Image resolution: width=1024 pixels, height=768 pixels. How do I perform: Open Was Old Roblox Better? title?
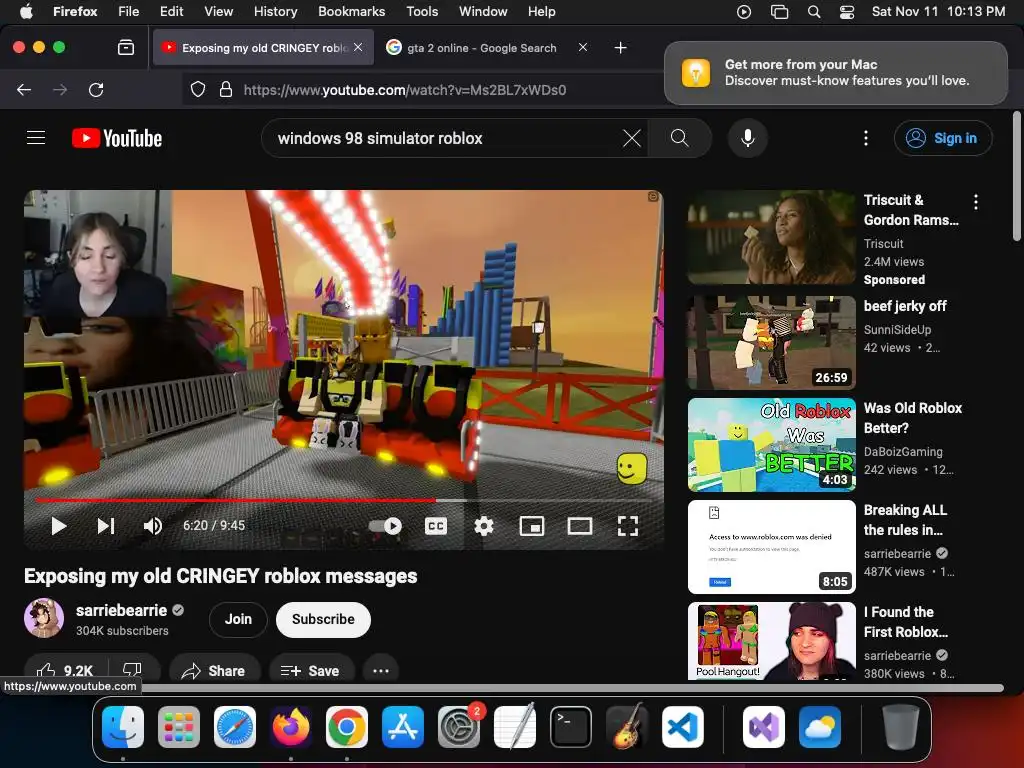pyautogui.click(x=912, y=418)
